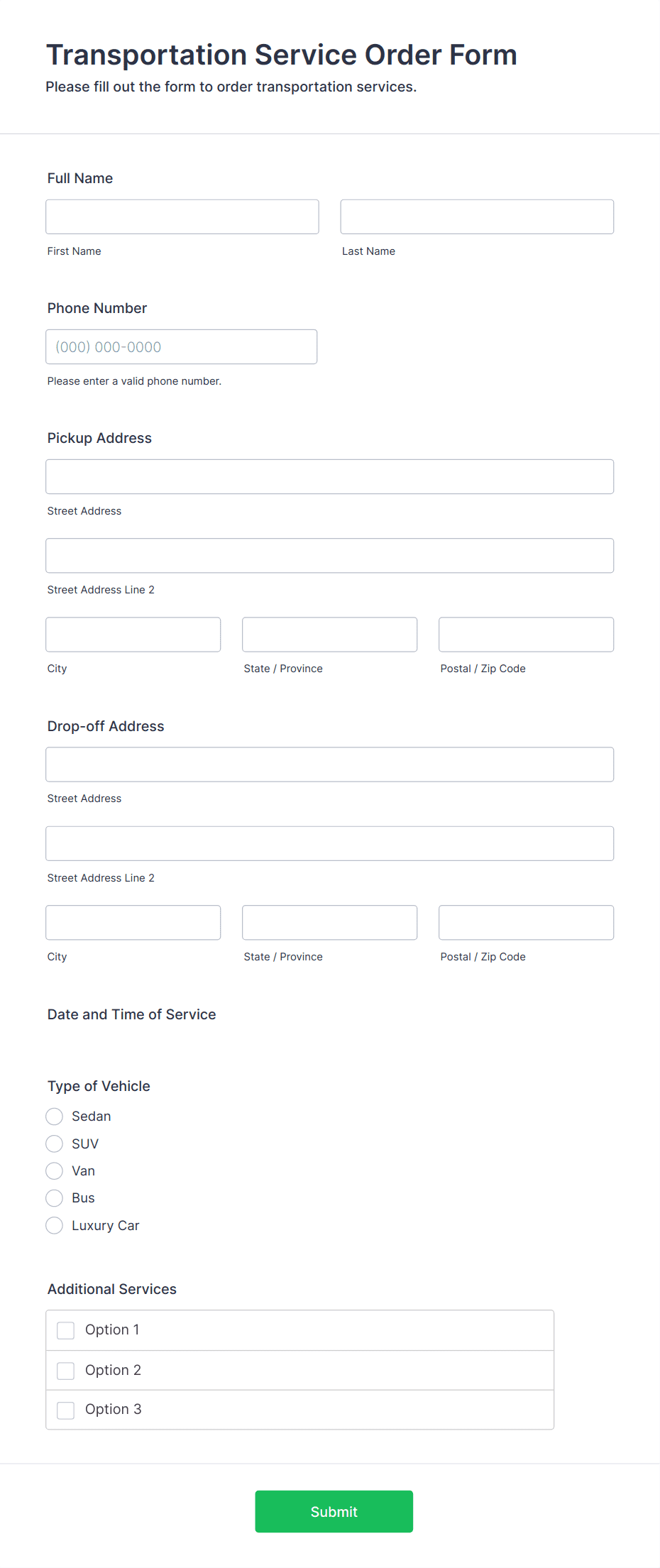660x1568 pixels.
Task: Select the SUV radio button
Action: click(55, 1144)
